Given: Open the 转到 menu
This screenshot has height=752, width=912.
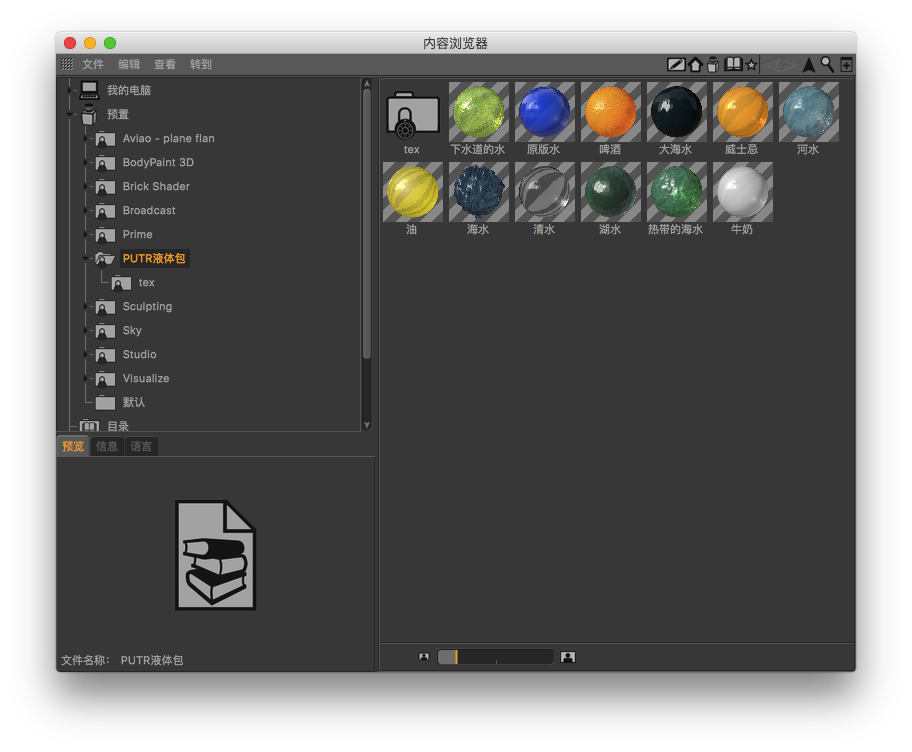Looking at the screenshot, I should (x=201, y=65).
